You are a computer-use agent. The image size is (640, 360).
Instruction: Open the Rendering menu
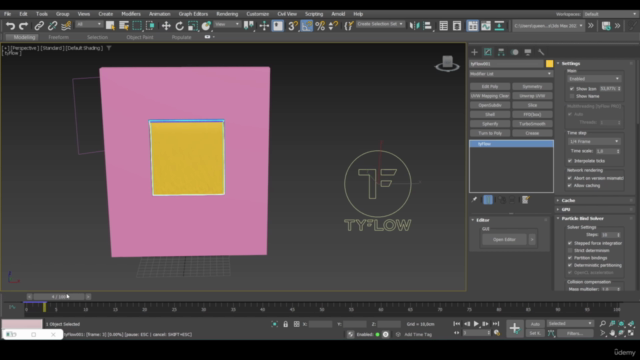coord(227,14)
